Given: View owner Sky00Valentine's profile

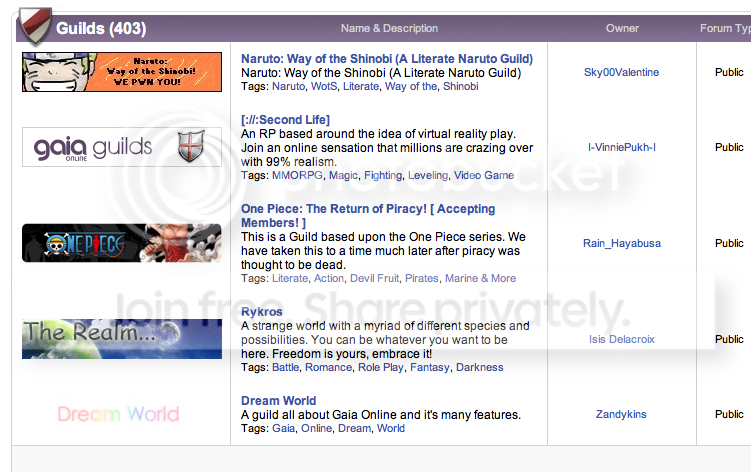Looking at the screenshot, I should 621,72.
